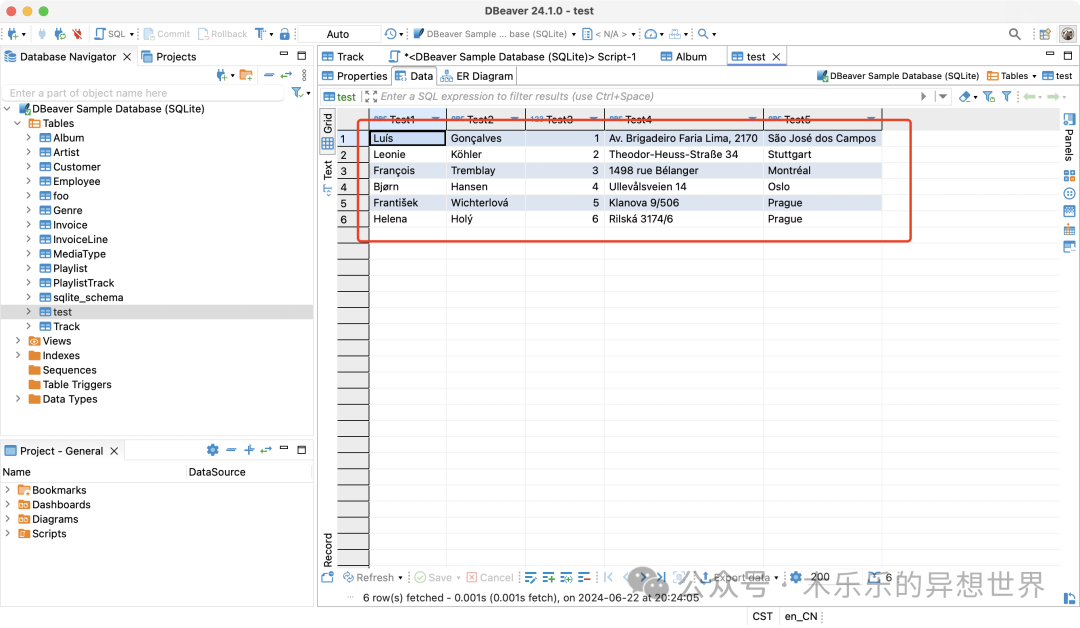Switch to the Album editor tab
The width and height of the screenshot is (1080, 628).
[684, 56]
